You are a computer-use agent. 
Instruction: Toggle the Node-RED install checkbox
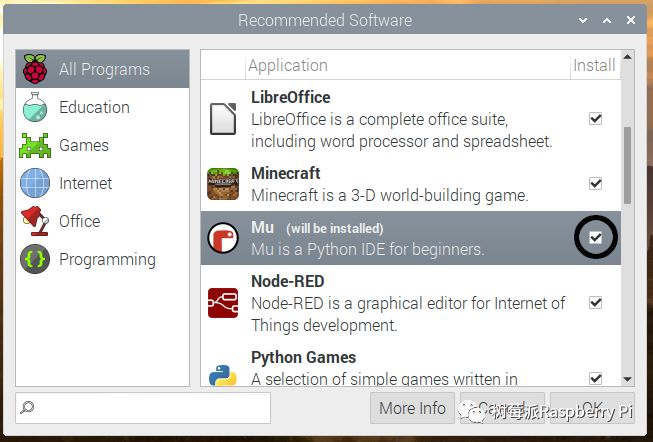pyautogui.click(x=596, y=302)
